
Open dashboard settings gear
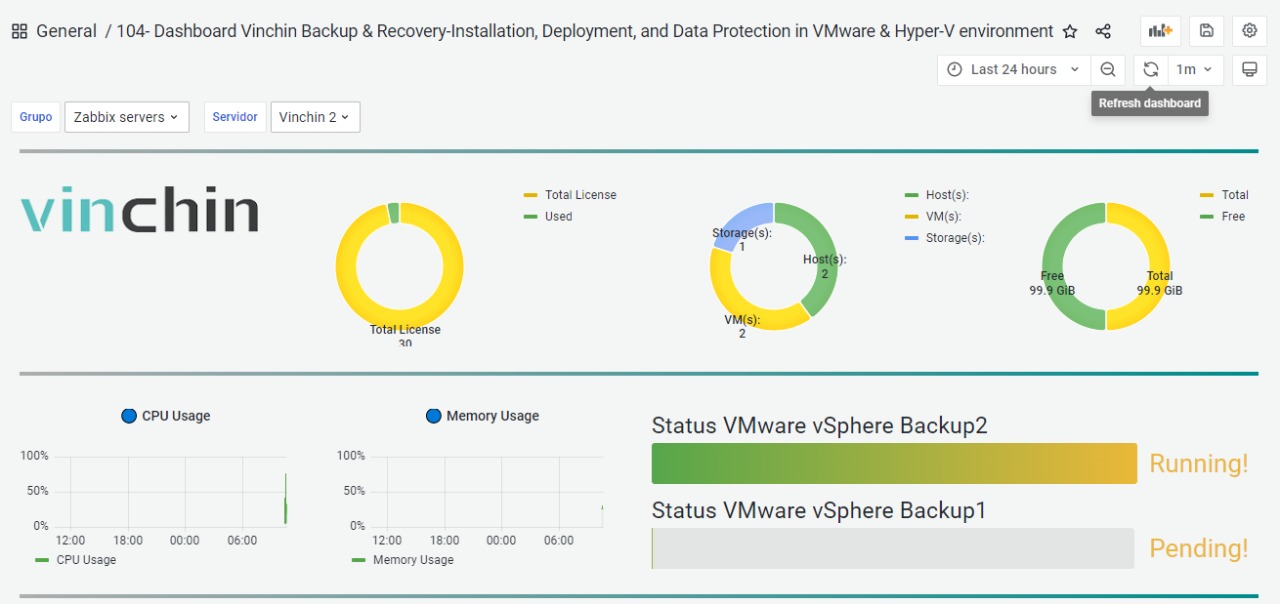[1249, 31]
